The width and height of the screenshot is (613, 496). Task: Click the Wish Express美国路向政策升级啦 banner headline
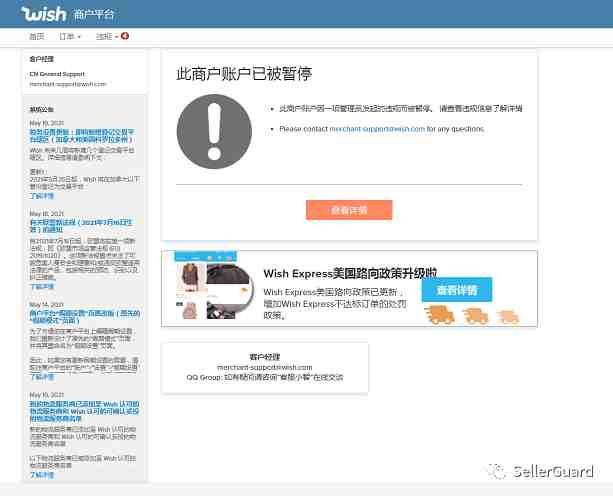[350, 273]
